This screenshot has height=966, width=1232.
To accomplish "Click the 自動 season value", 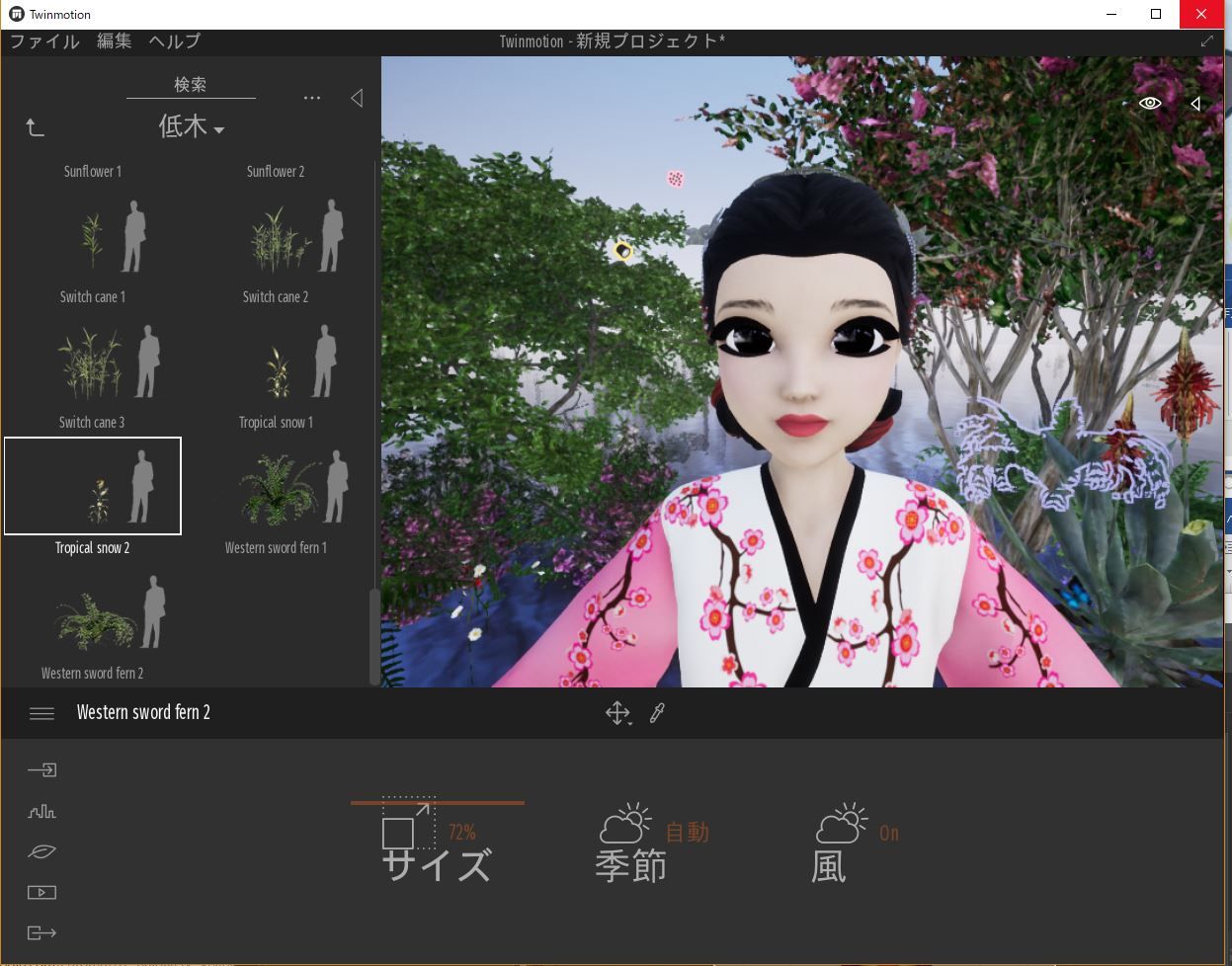I will click(688, 833).
